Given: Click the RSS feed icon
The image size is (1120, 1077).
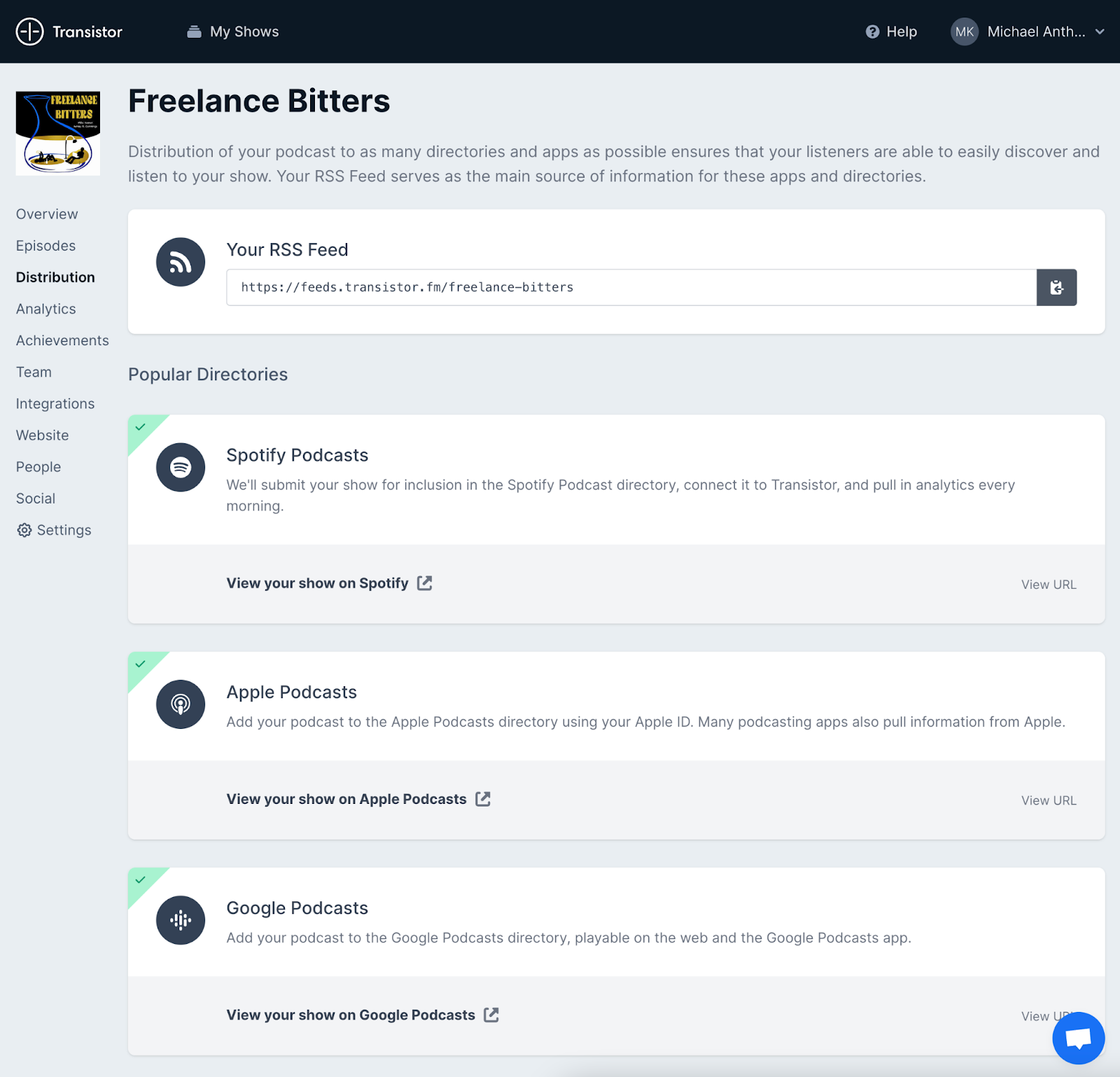Looking at the screenshot, I should coord(181,263).
